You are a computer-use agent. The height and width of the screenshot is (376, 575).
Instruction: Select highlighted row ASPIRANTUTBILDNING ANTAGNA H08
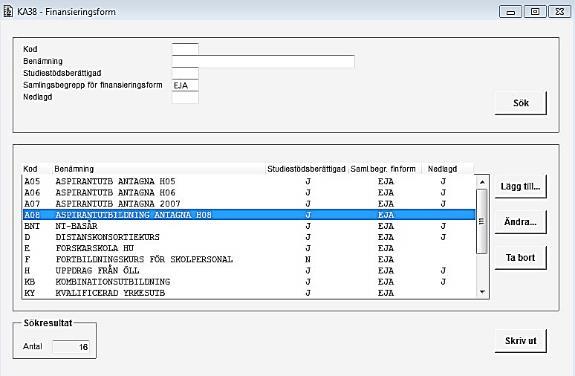(x=249, y=215)
